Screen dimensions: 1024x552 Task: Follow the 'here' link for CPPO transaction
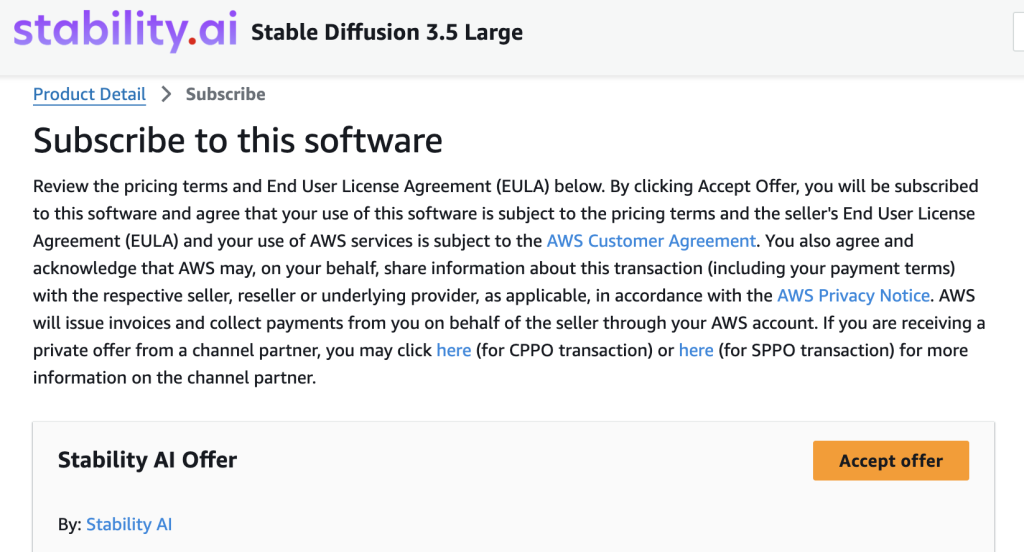[454, 350]
